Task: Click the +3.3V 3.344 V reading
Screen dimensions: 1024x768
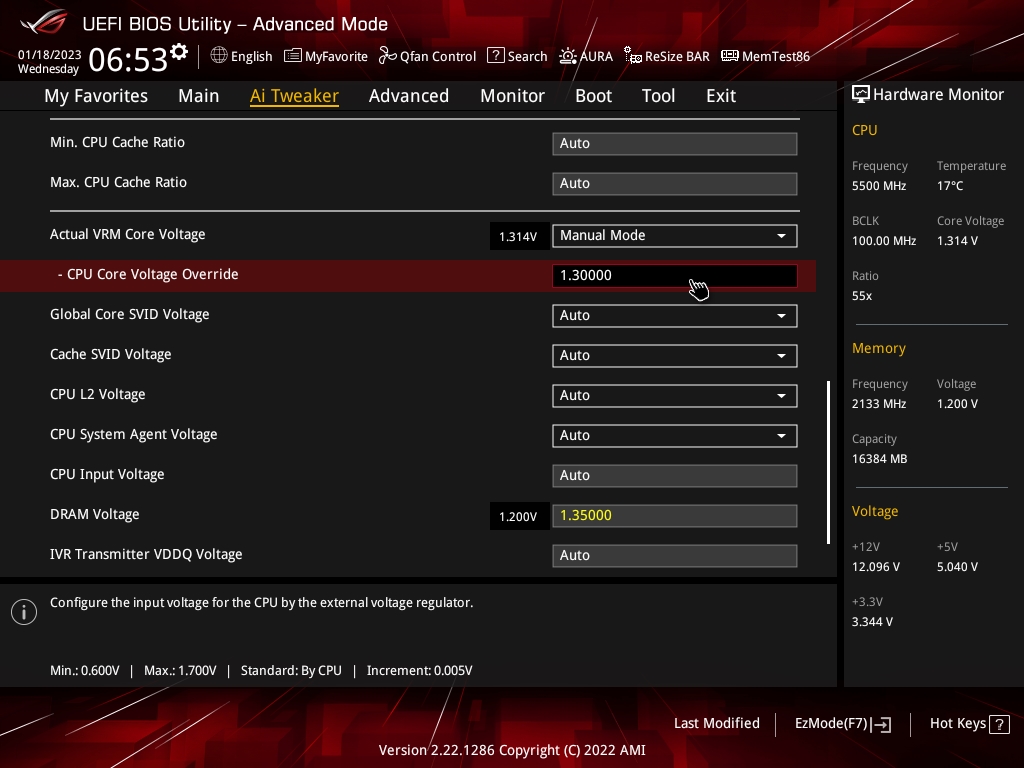Action: click(x=872, y=622)
